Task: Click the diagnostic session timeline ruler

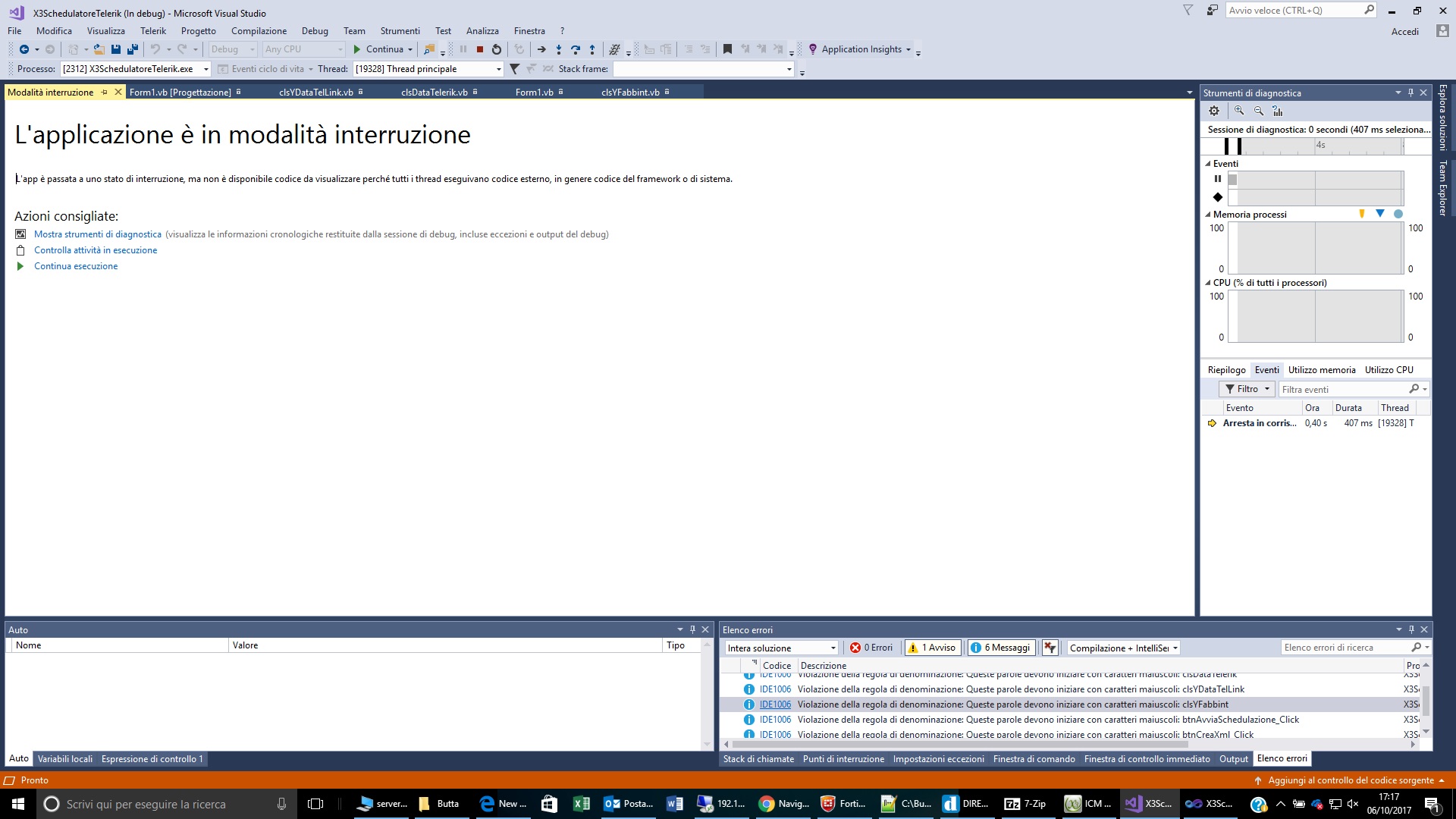Action: pyautogui.click(x=1319, y=146)
